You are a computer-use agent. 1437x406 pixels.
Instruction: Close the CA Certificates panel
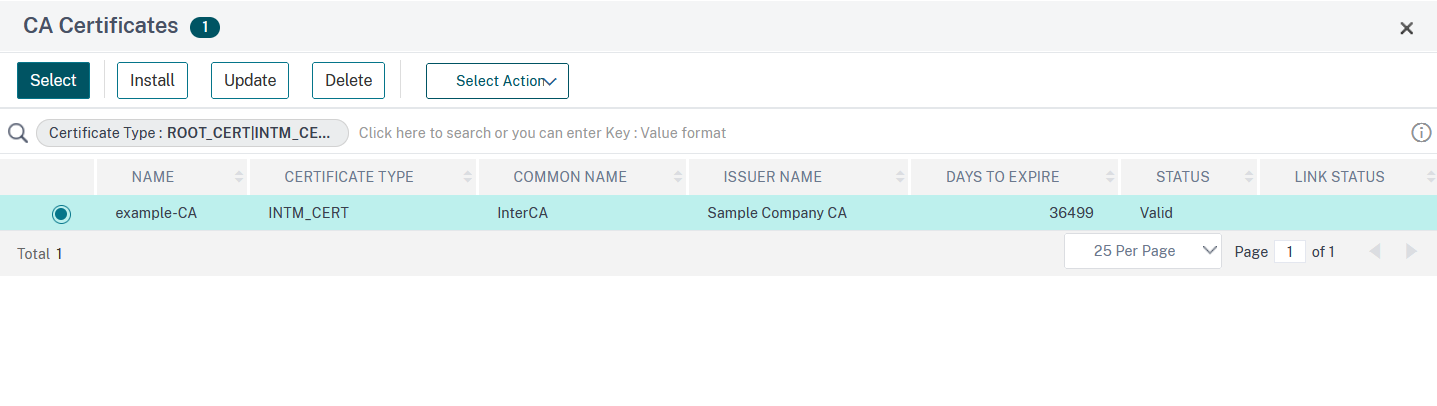pos(1406,28)
